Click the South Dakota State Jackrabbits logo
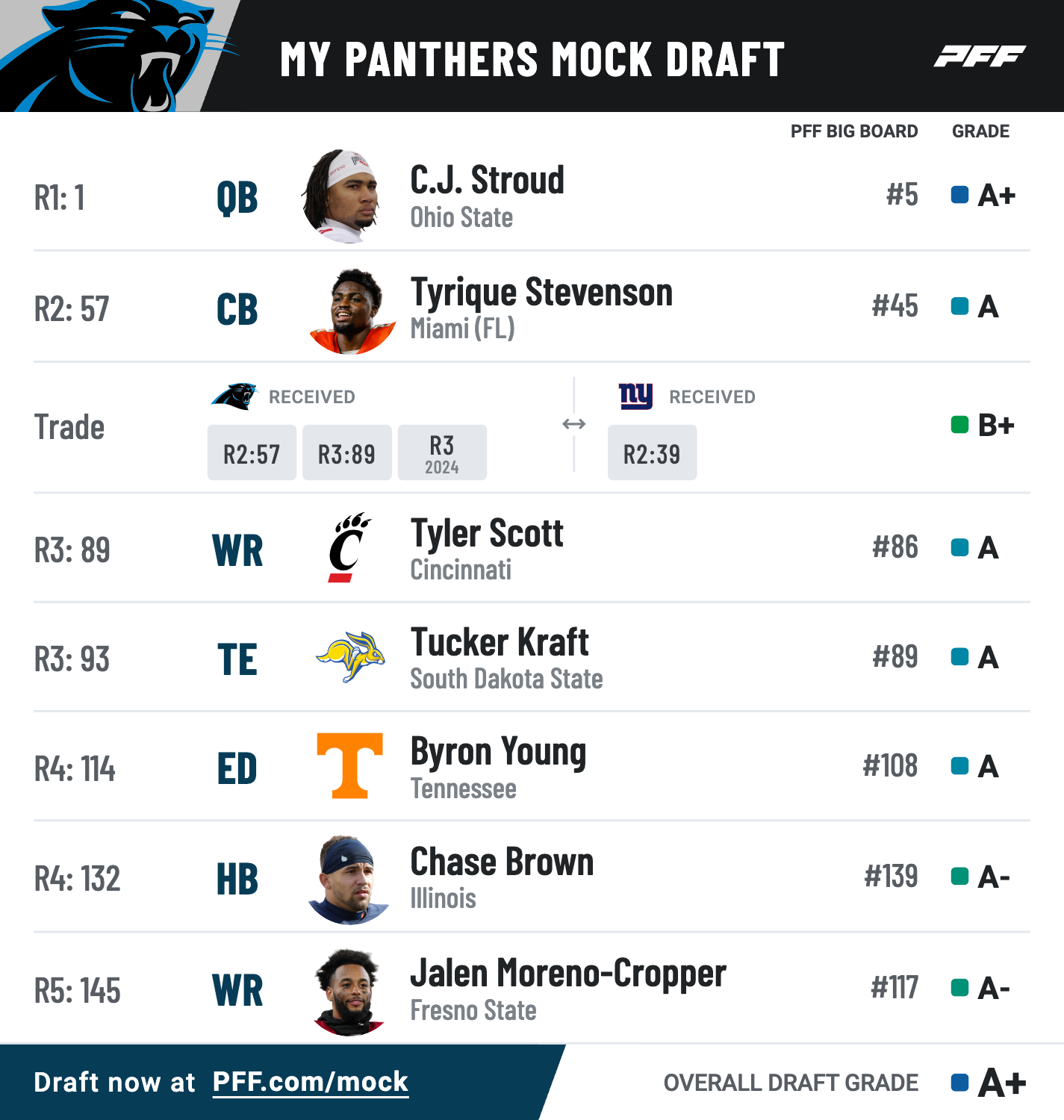1064x1120 pixels. pos(350,657)
